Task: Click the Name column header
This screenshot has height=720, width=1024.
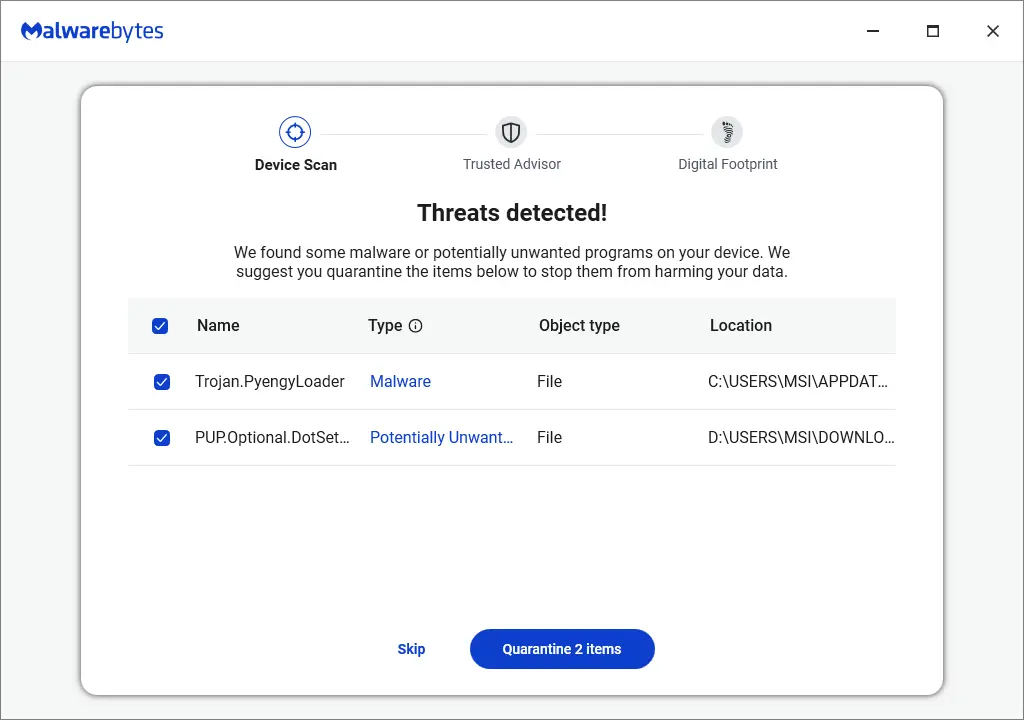Action: 218,325
